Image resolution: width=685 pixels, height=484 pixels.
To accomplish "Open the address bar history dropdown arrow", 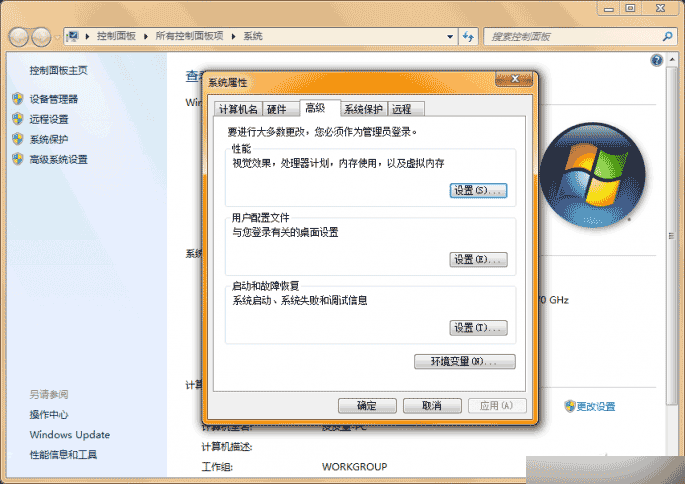I will (x=450, y=36).
